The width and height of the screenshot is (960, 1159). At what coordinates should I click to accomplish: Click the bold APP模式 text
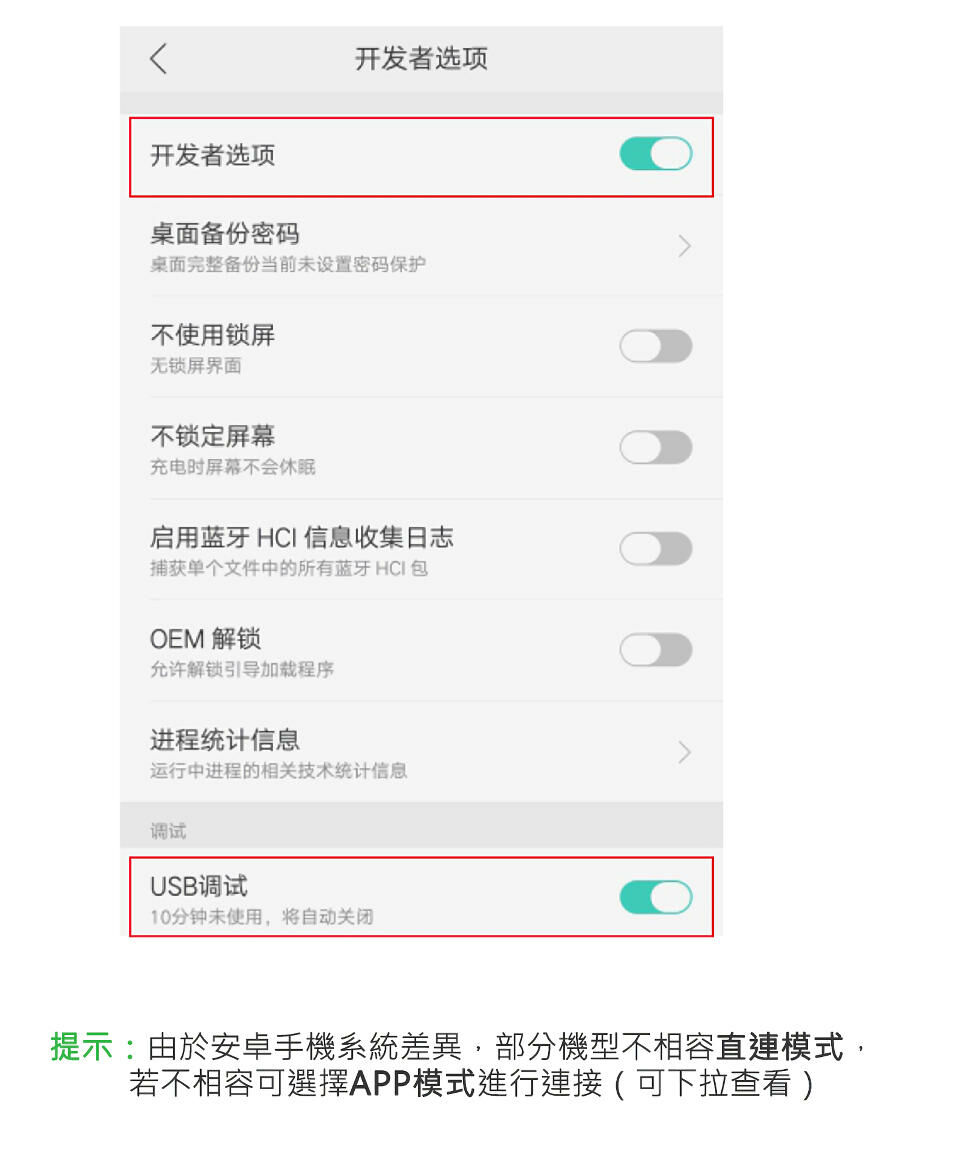pos(412,1083)
